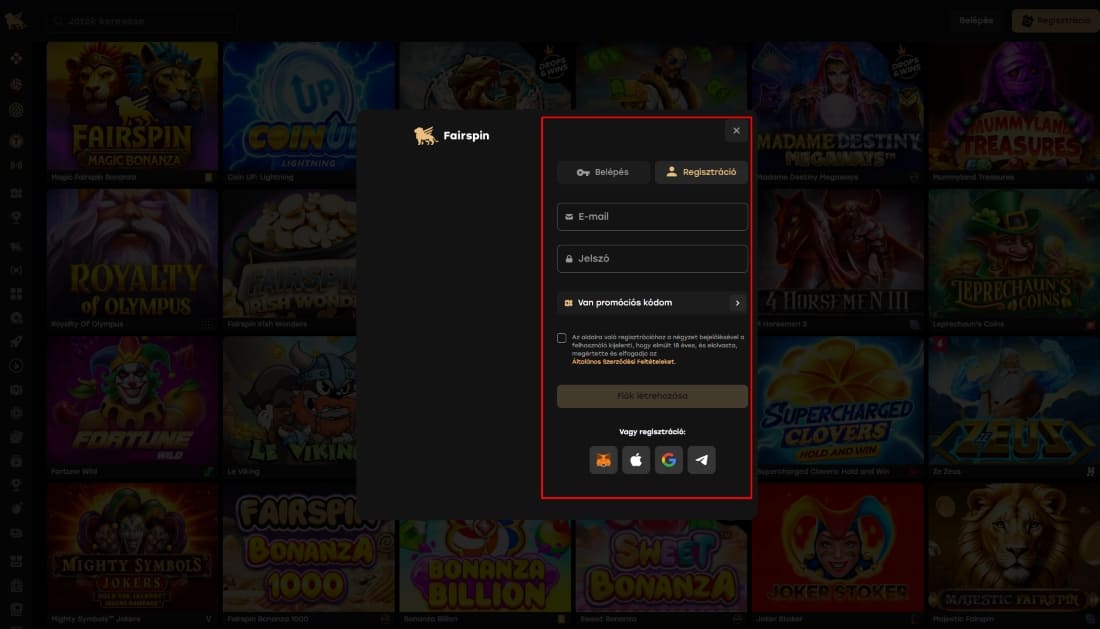
Task: Register with the Apple icon
Action: point(636,460)
